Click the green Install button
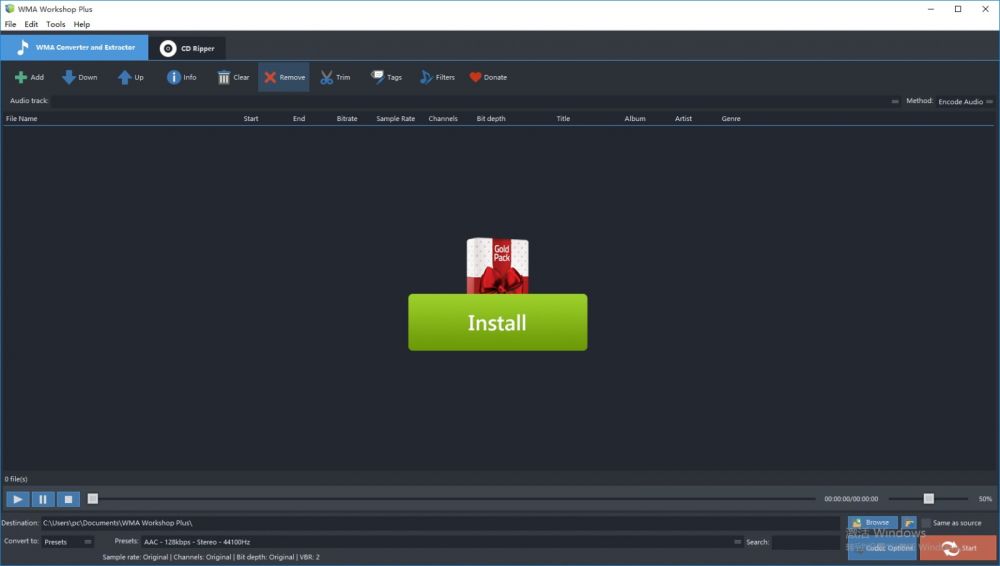1000x566 pixels. pos(497,322)
